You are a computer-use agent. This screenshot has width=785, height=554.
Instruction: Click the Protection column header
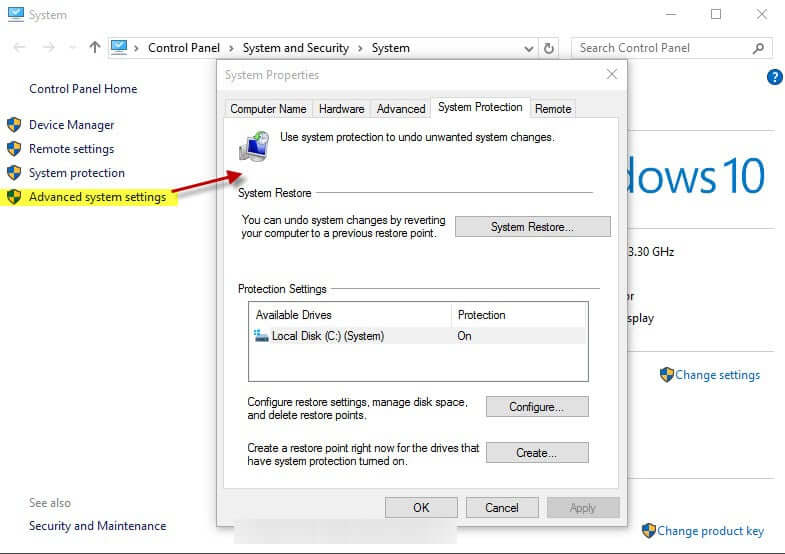(519, 315)
